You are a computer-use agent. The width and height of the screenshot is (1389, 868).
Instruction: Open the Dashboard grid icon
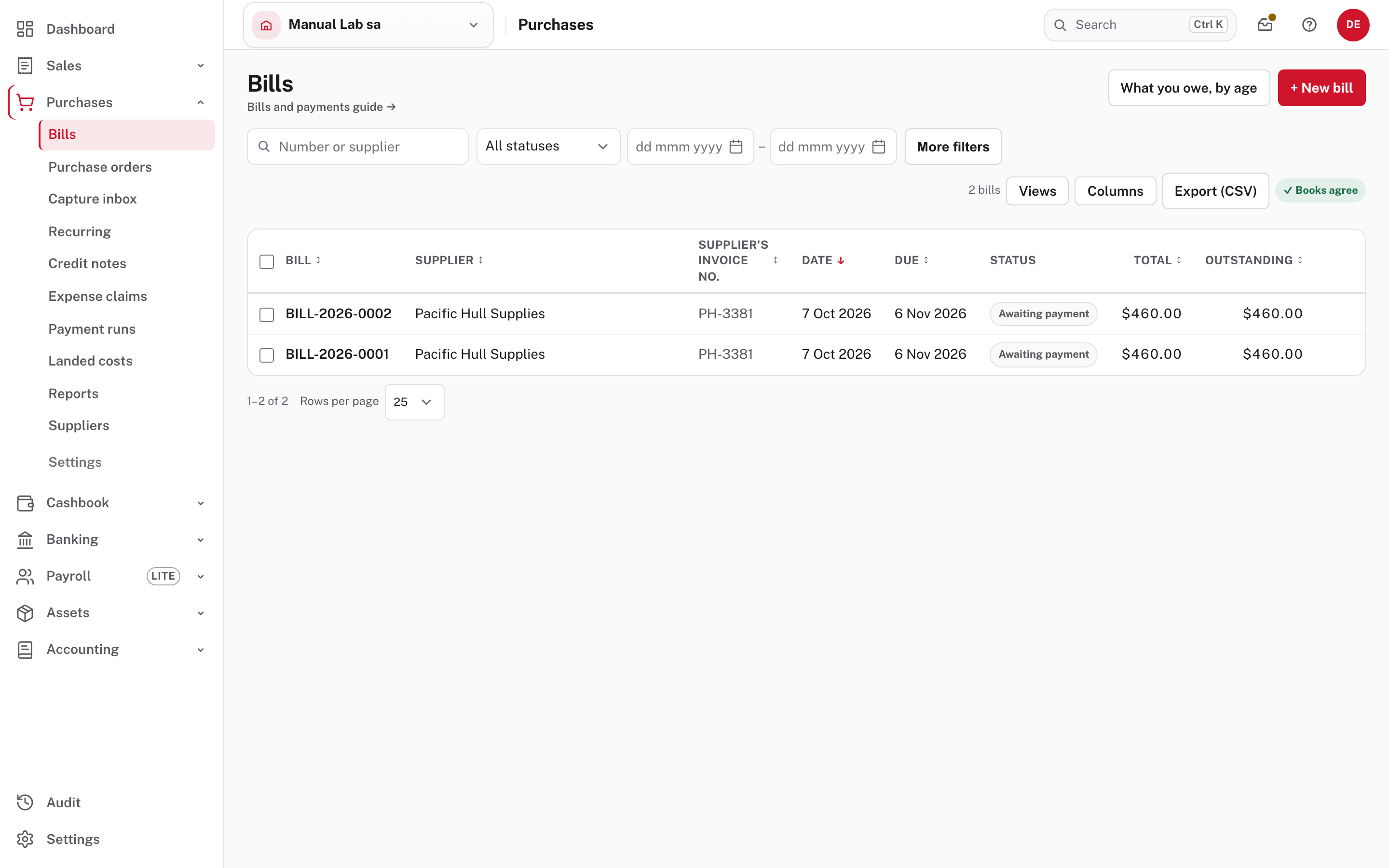(25, 29)
